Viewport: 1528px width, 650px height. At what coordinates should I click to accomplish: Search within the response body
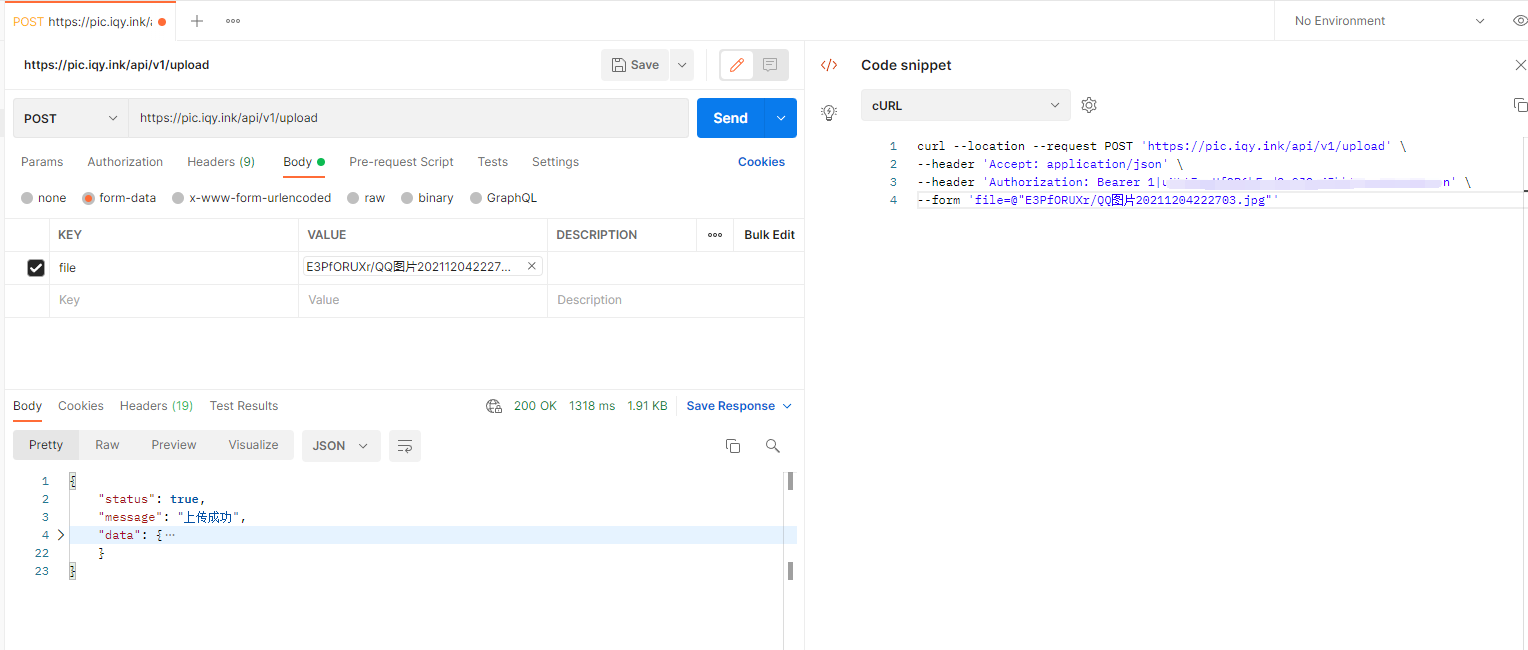772,446
